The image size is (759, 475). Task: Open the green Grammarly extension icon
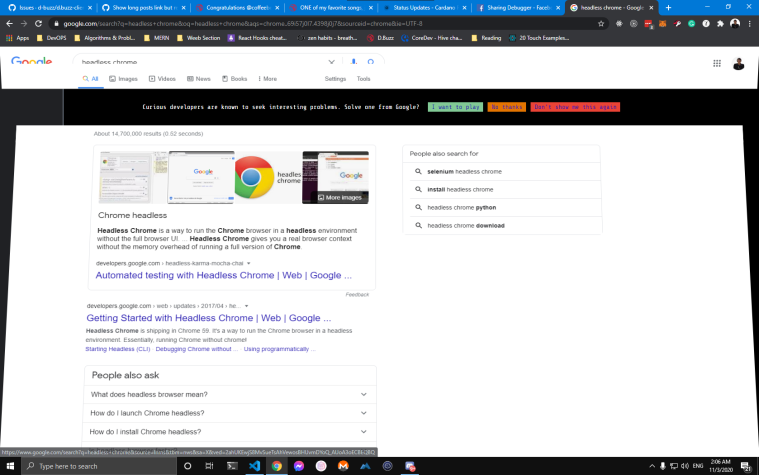[692, 23]
